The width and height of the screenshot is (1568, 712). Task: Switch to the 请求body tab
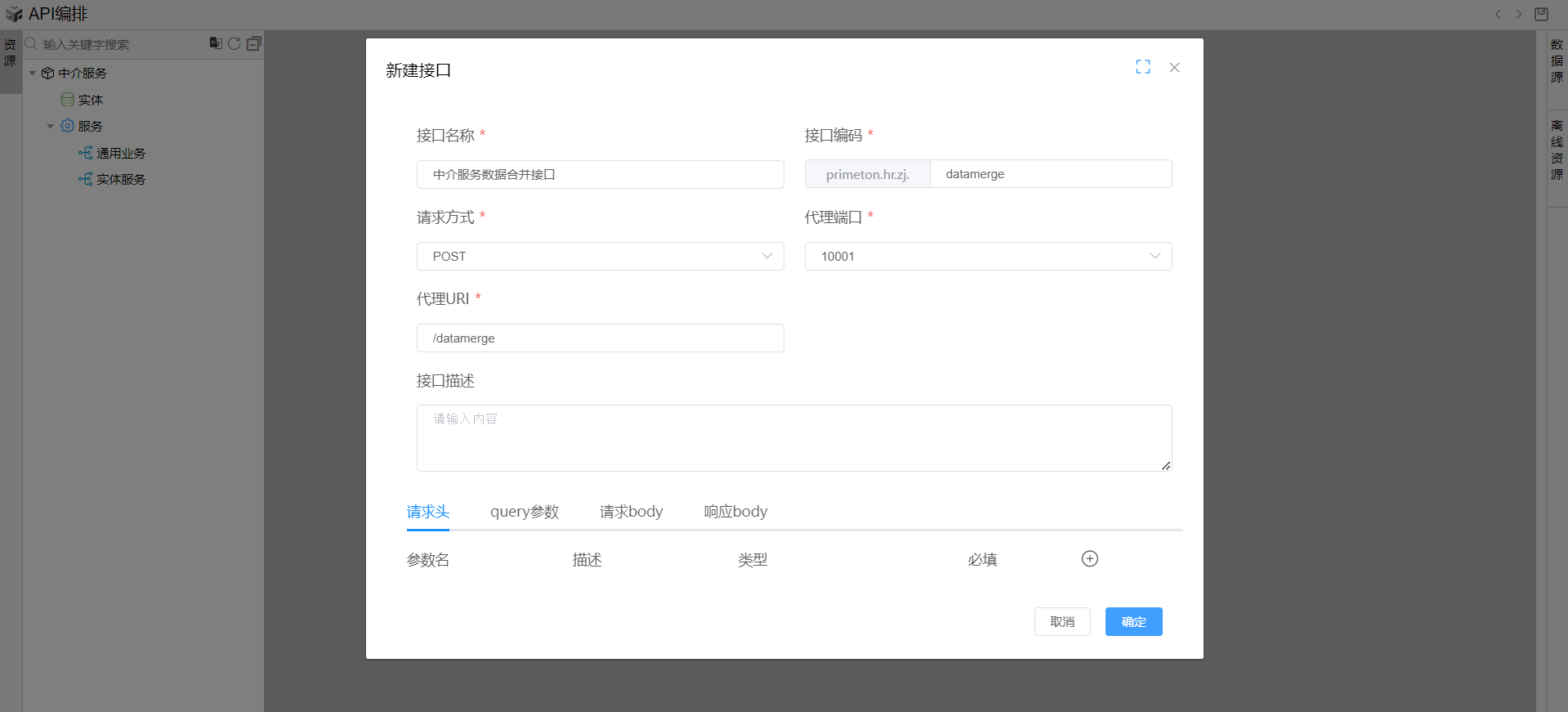click(631, 512)
